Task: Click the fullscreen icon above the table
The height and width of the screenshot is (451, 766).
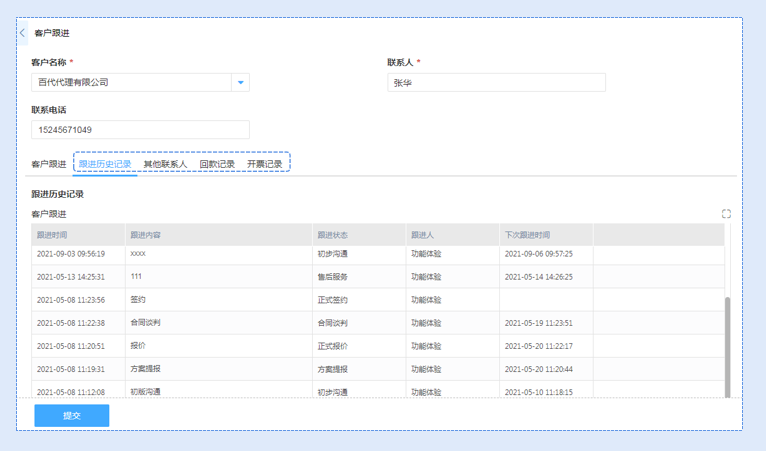Action: 726,214
